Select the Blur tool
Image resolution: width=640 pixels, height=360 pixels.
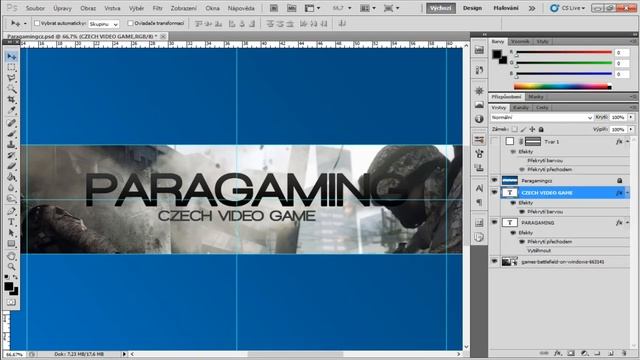pos(11,188)
